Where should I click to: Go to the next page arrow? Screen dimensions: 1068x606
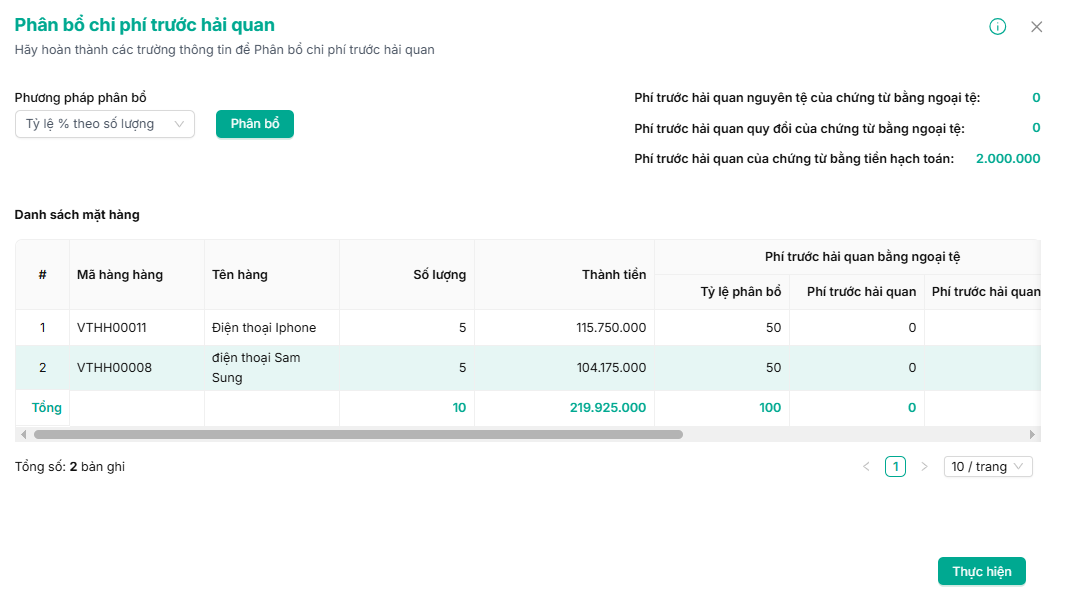924,467
